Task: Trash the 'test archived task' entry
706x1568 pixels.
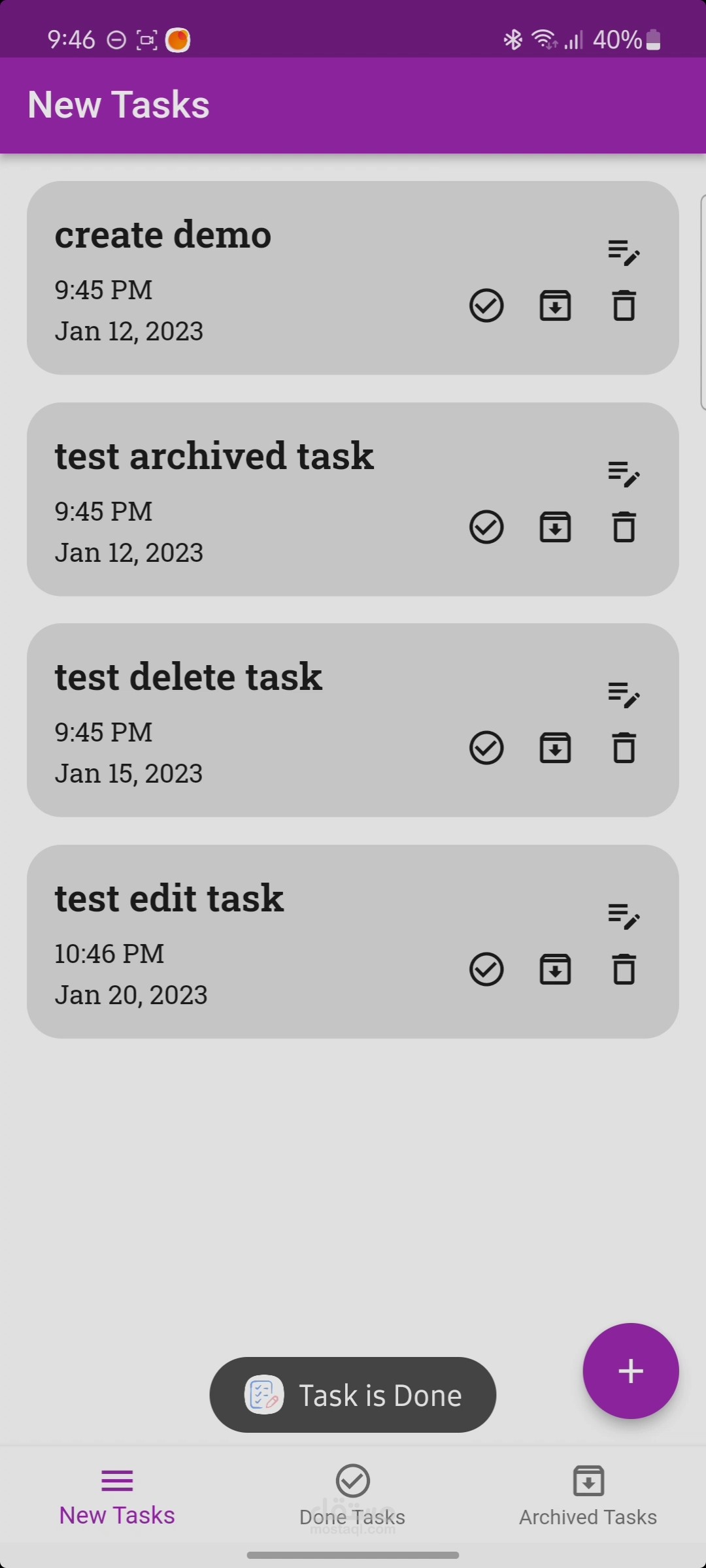Action: (x=624, y=527)
